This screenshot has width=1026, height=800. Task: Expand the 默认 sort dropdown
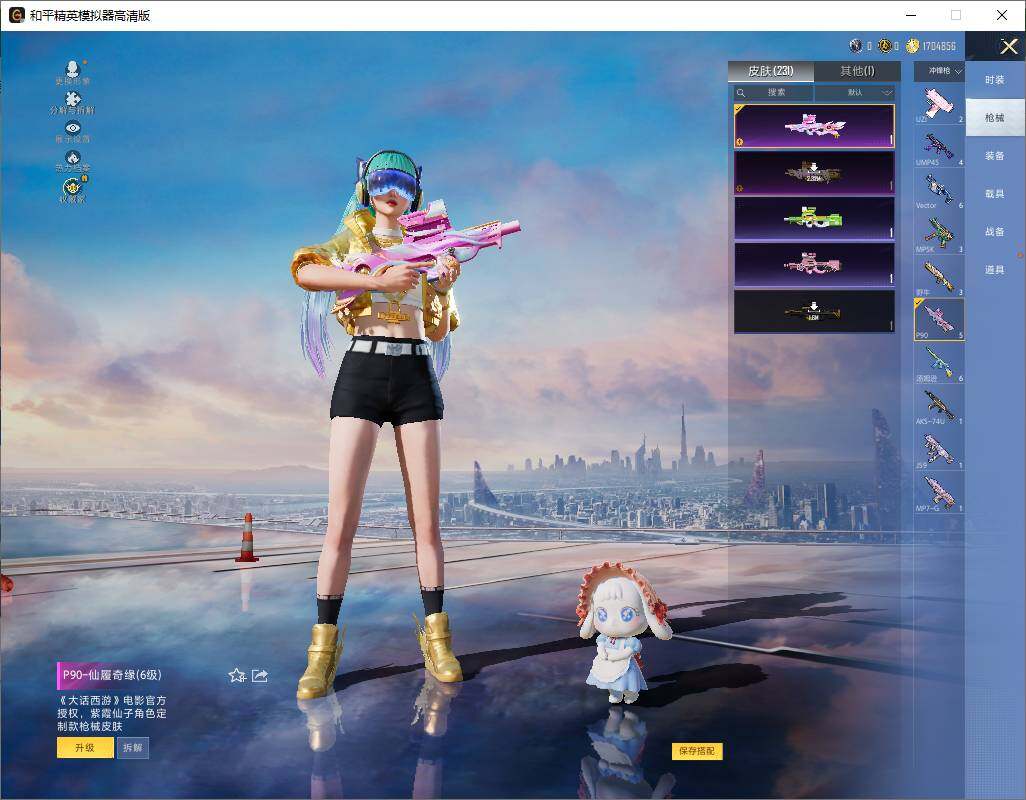pyautogui.click(x=855, y=92)
